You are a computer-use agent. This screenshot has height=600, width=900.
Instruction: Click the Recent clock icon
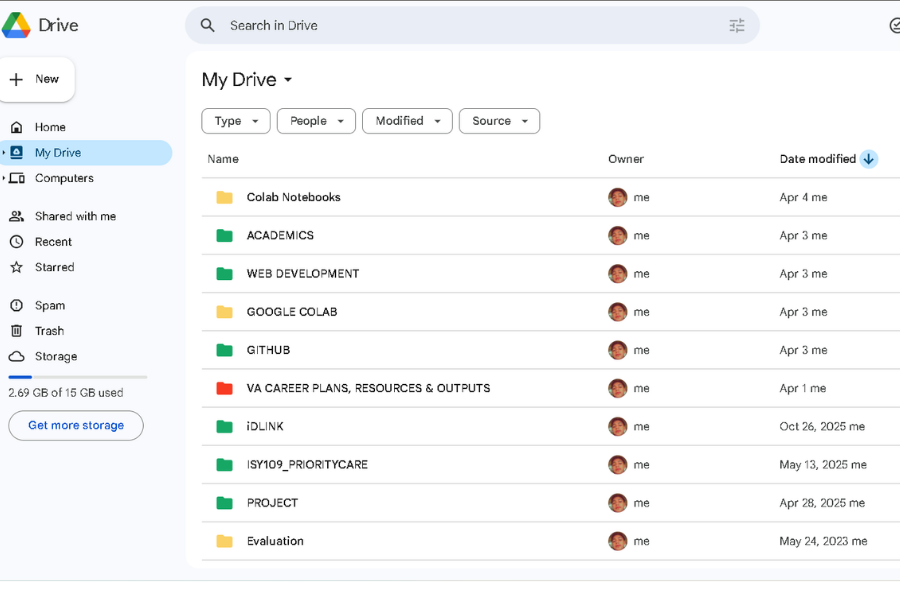click(x=17, y=242)
